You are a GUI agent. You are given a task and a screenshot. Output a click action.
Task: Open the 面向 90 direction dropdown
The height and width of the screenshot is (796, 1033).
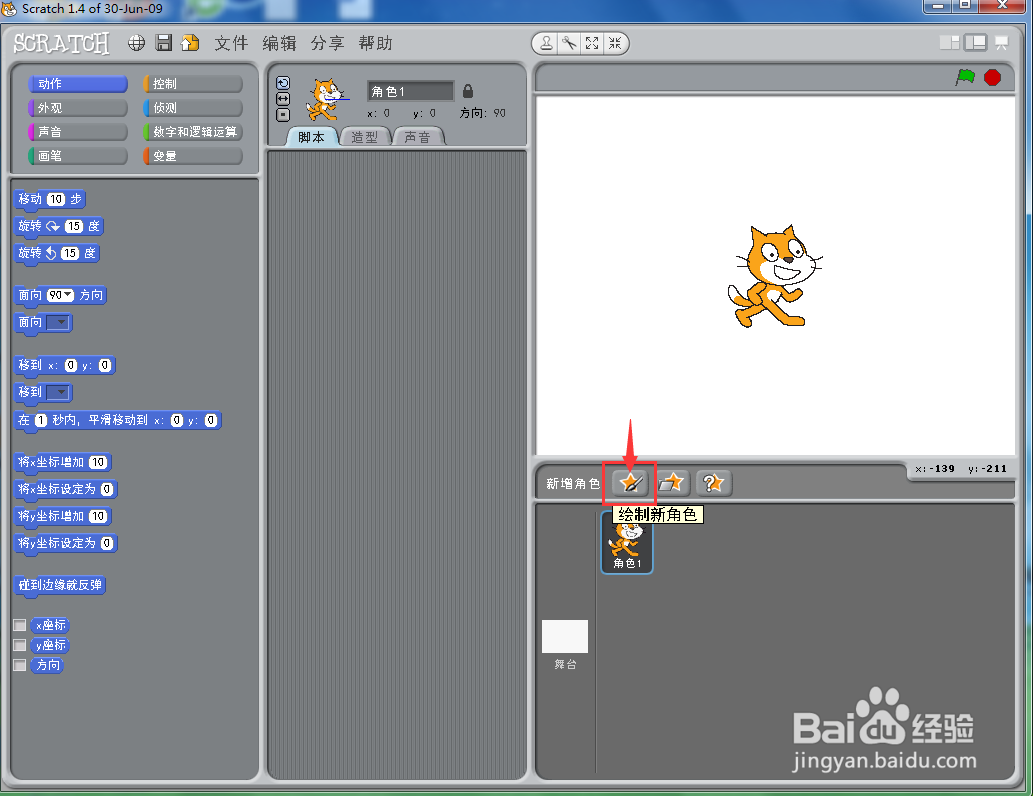point(68,295)
